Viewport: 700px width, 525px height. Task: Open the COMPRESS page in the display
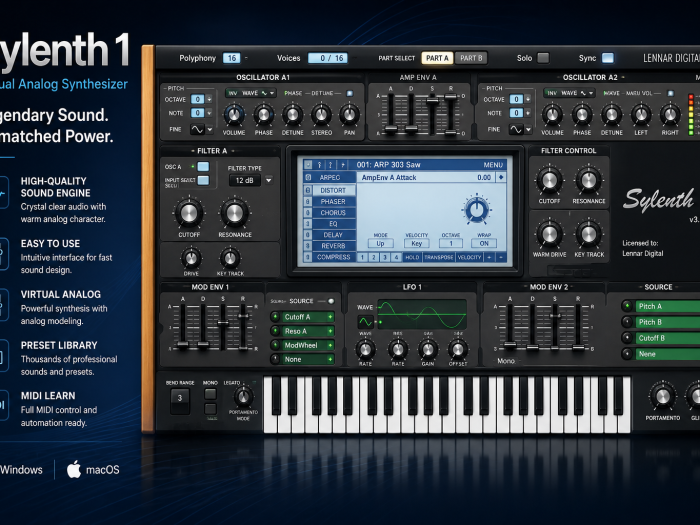pos(333,257)
